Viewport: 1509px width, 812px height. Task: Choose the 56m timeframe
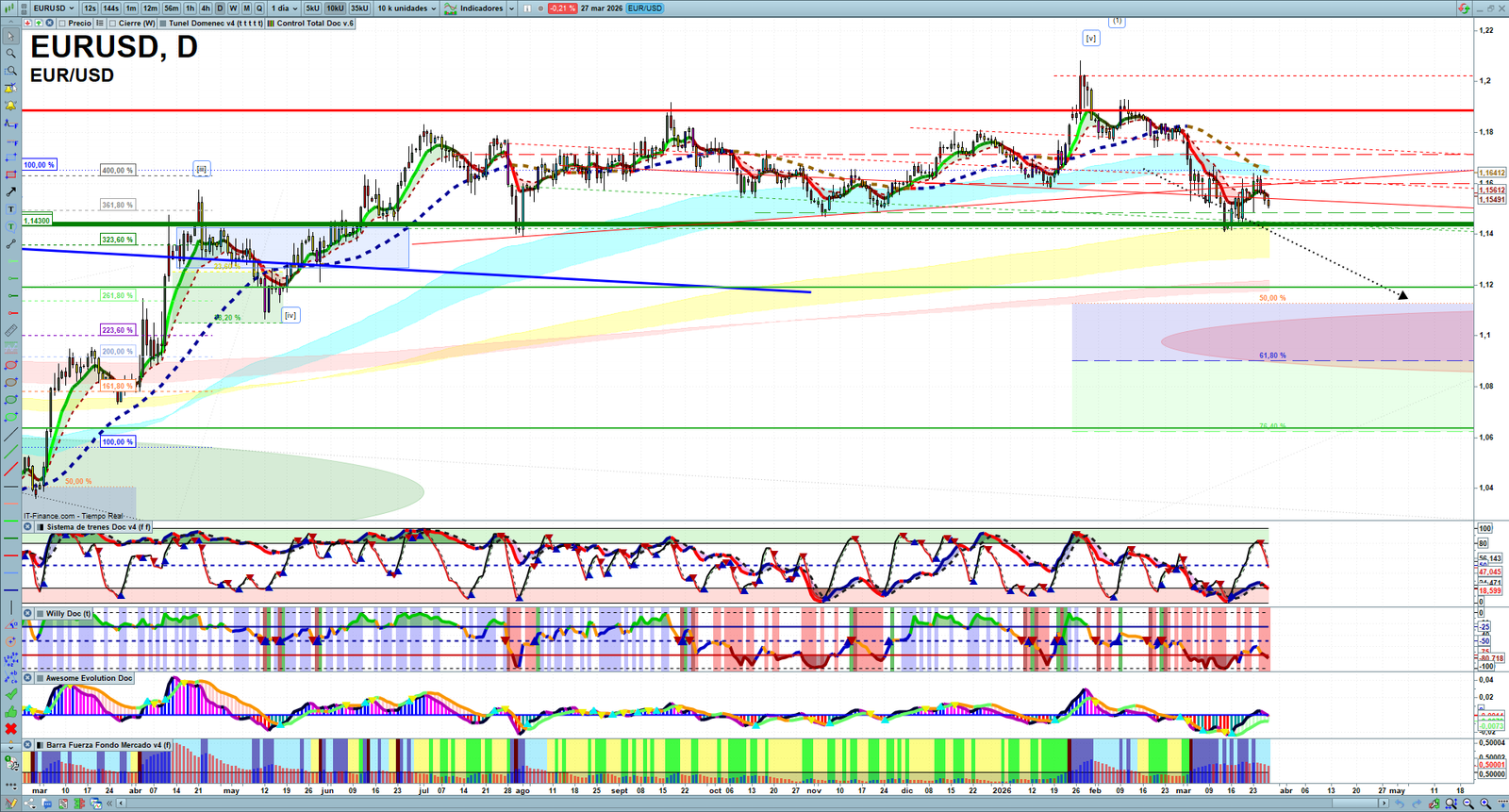click(172, 8)
